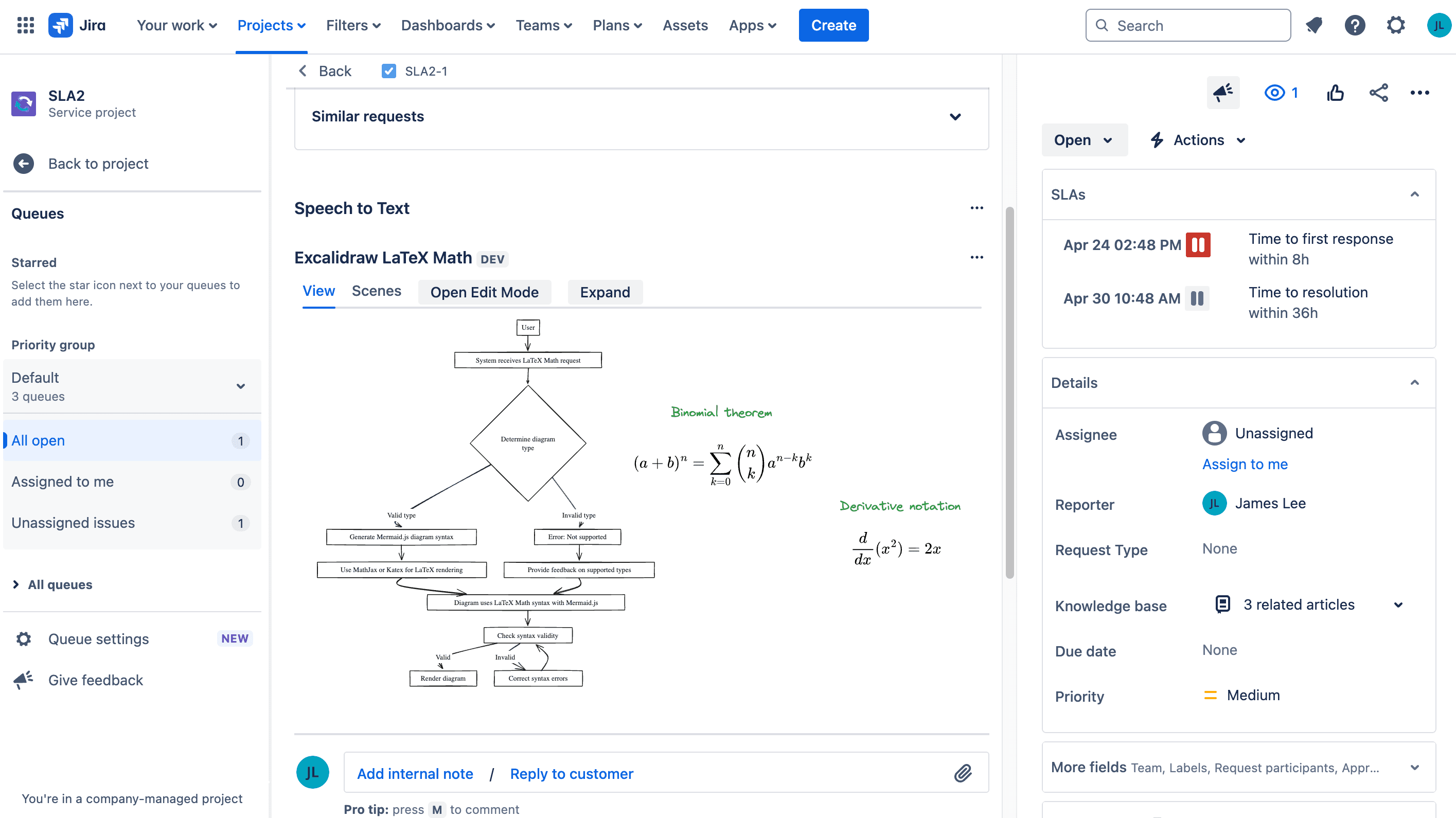The image size is (1456, 818).
Task: Open the notifications bell icon
Action: (x=1314, y=25)
